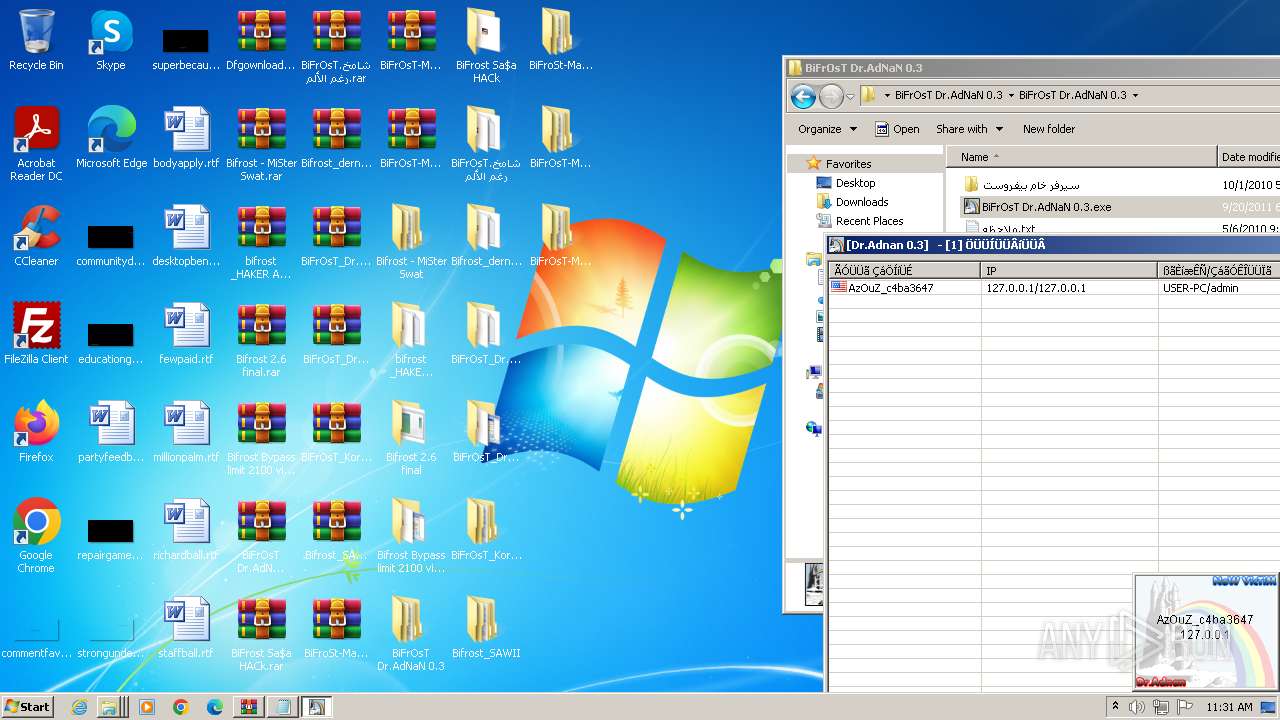Image resolution: width=1280 pixels, height=720 pixels.
Task: Click the USER-PC/admin cell
Action: coord(1200,288)
